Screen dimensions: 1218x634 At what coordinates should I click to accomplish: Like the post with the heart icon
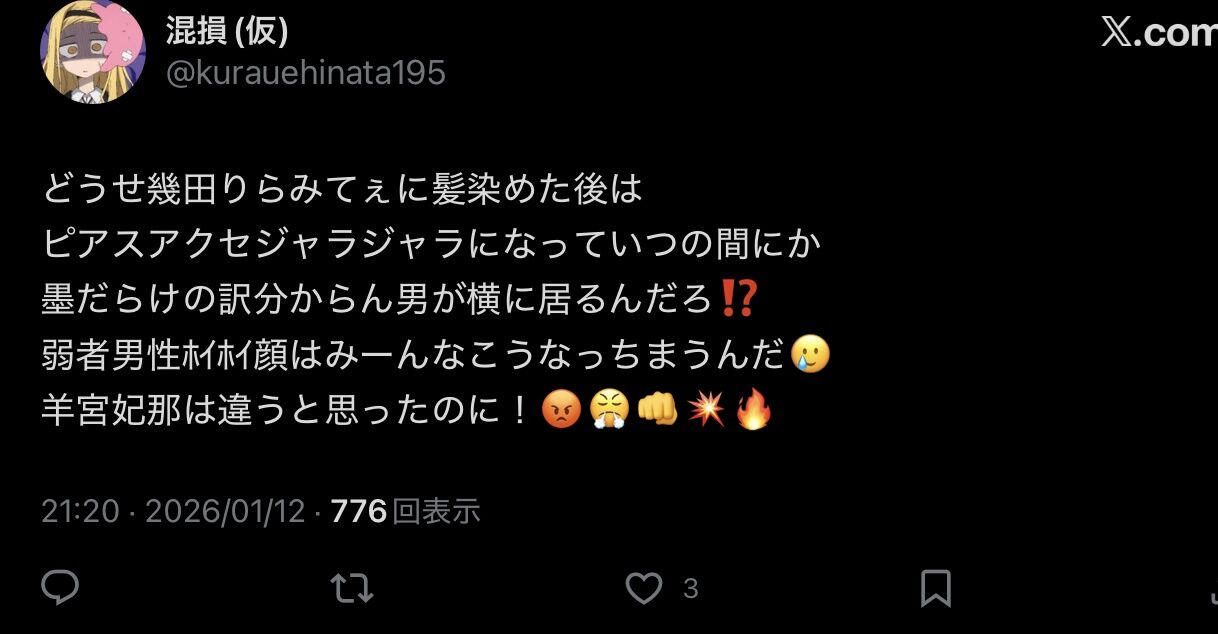[644, 588]
